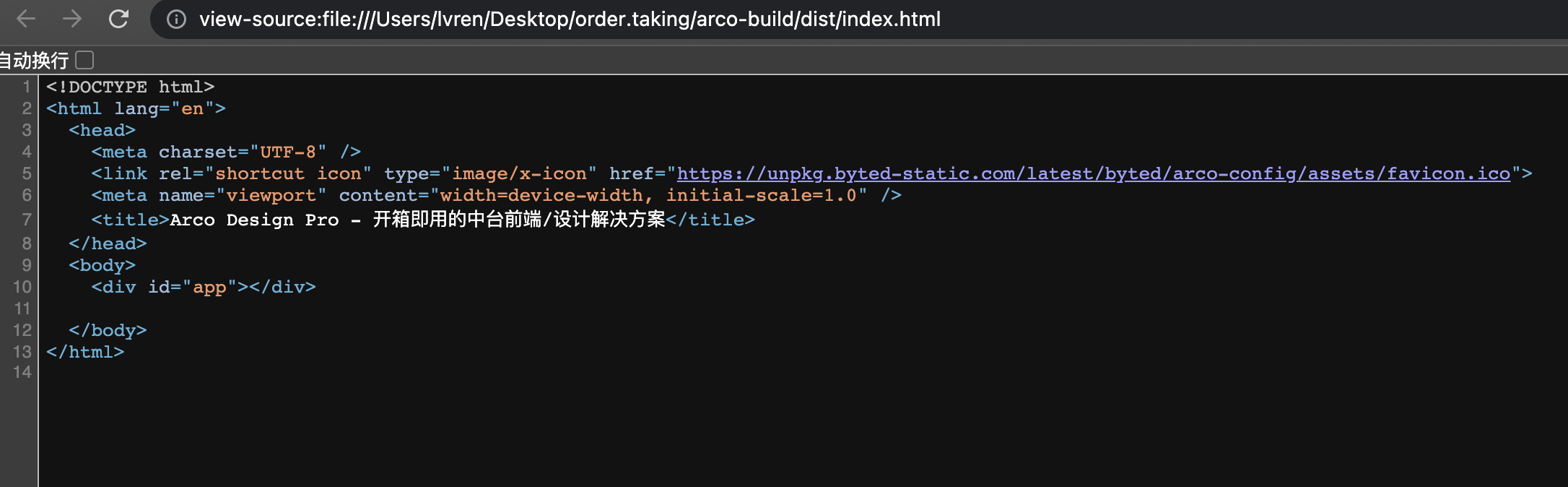This screenshot has height=487, width=1568.
Task: Enable the 自动换行 word-wrap checkbox
Action: (x=84, y=61)
